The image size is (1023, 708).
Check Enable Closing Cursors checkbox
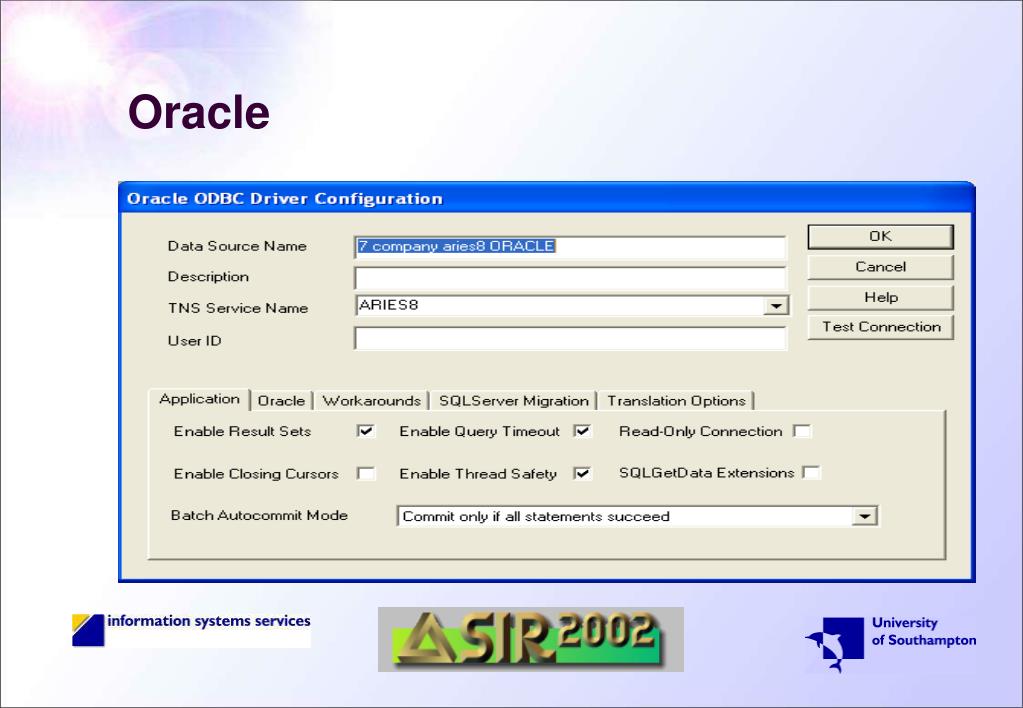click(x=366, y=474)
